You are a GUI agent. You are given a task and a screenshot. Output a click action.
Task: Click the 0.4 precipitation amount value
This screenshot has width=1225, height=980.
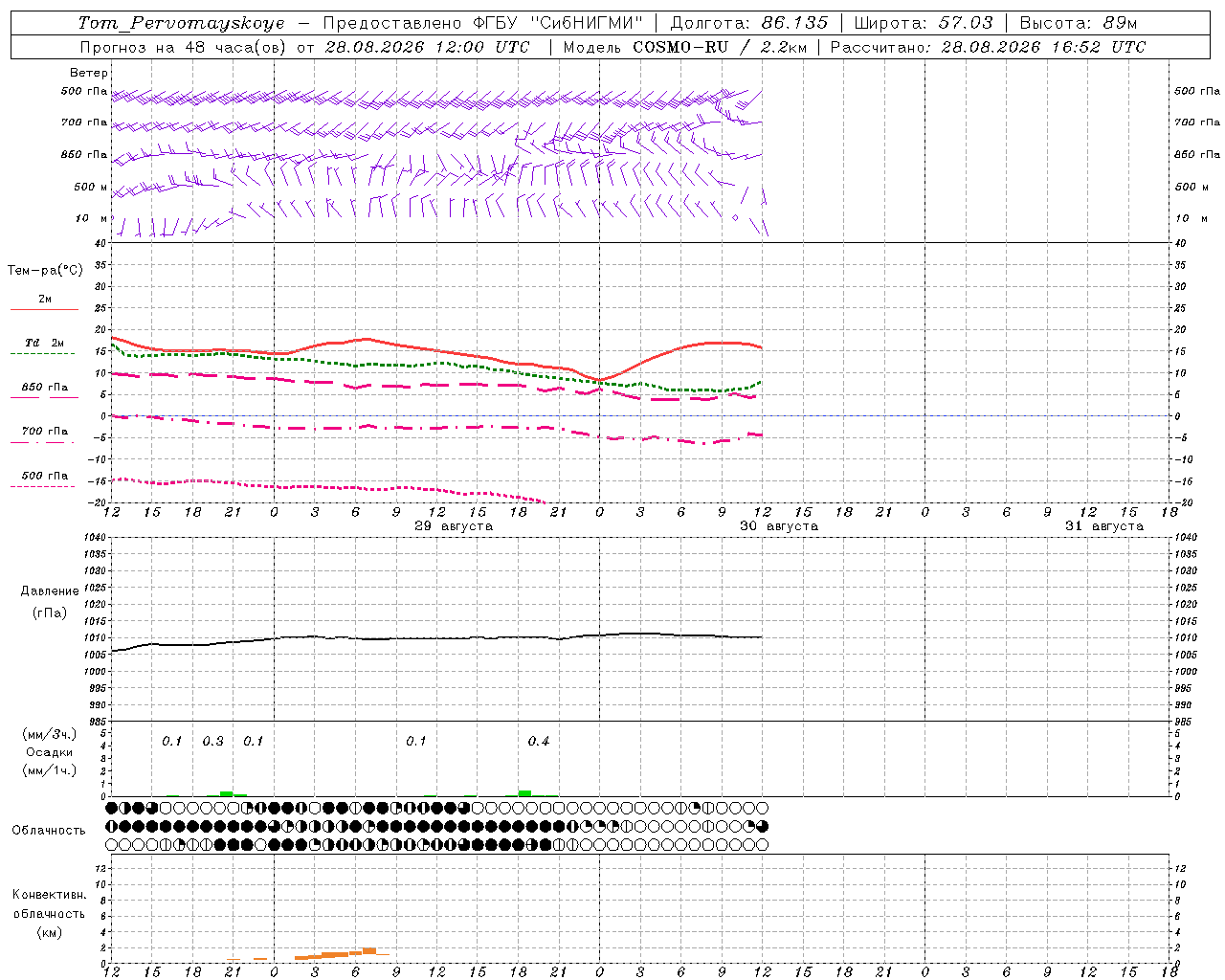[x=539, y=741]
